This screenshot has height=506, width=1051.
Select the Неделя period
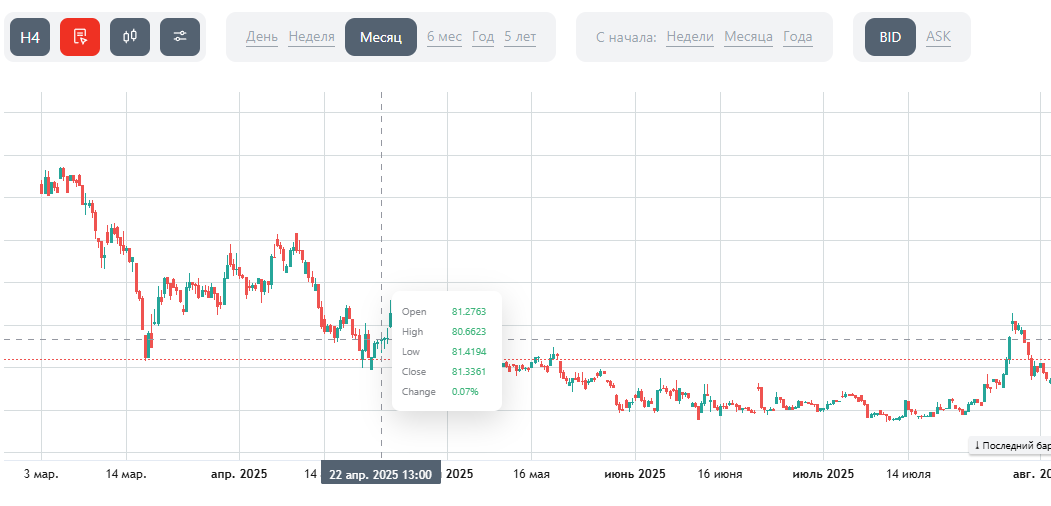click(312, 37)
